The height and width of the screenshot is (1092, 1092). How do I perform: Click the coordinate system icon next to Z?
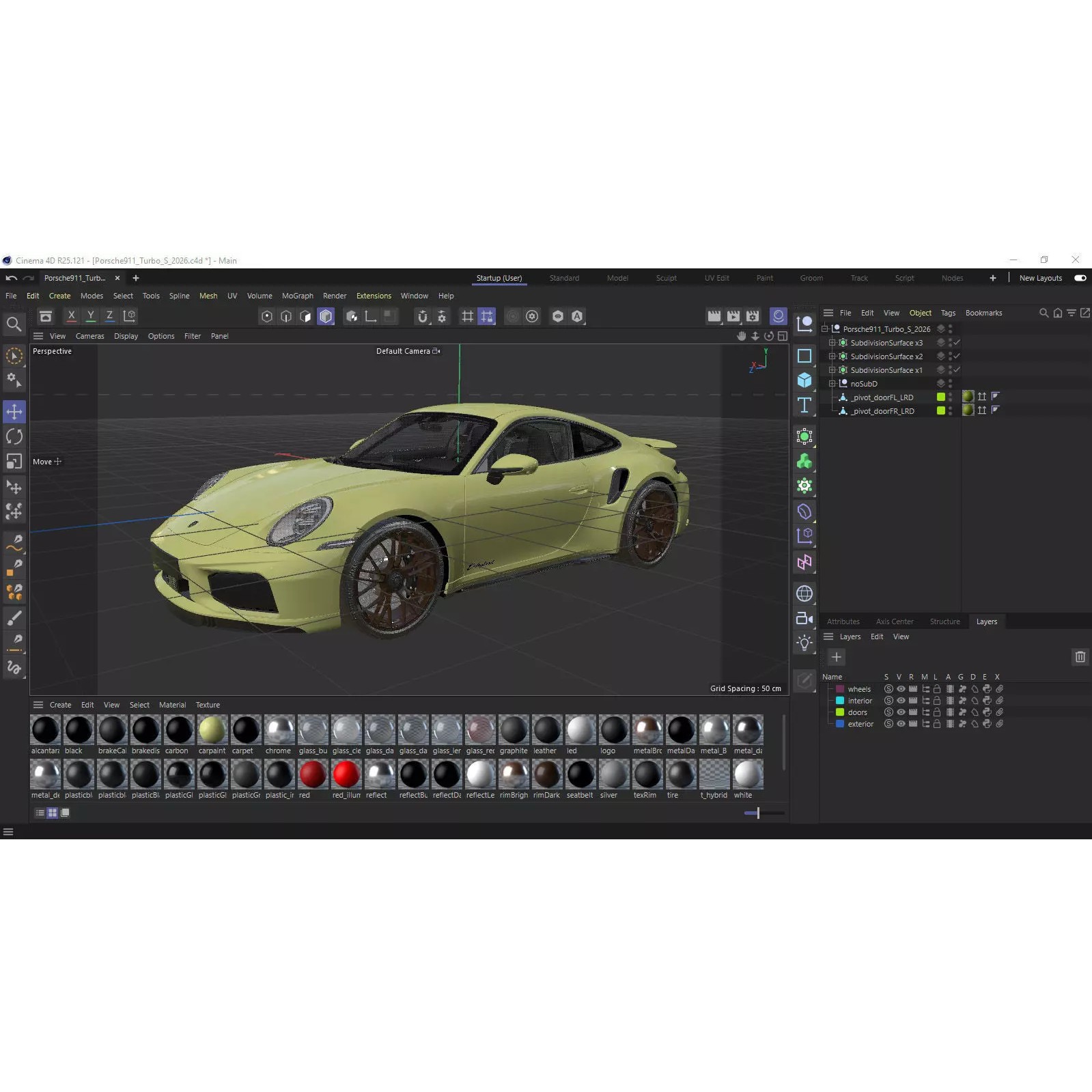(x=129, y=316)
